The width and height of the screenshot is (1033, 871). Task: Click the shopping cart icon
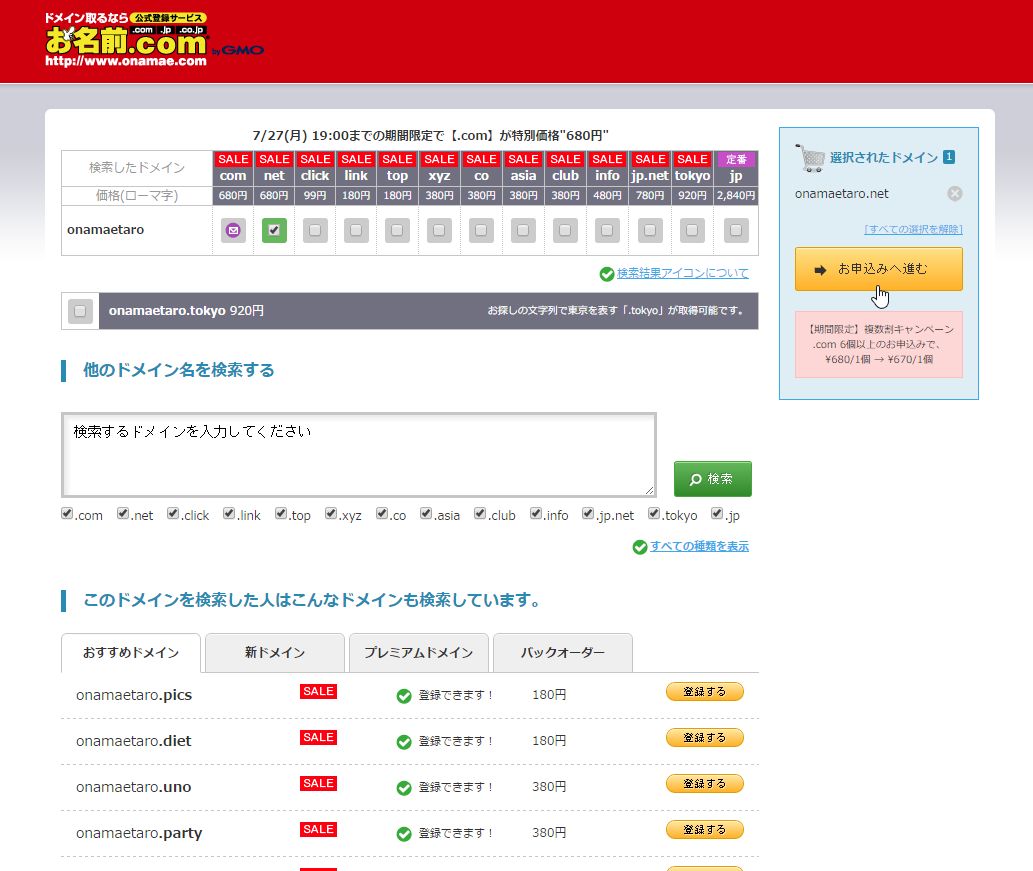click(810, 158)
